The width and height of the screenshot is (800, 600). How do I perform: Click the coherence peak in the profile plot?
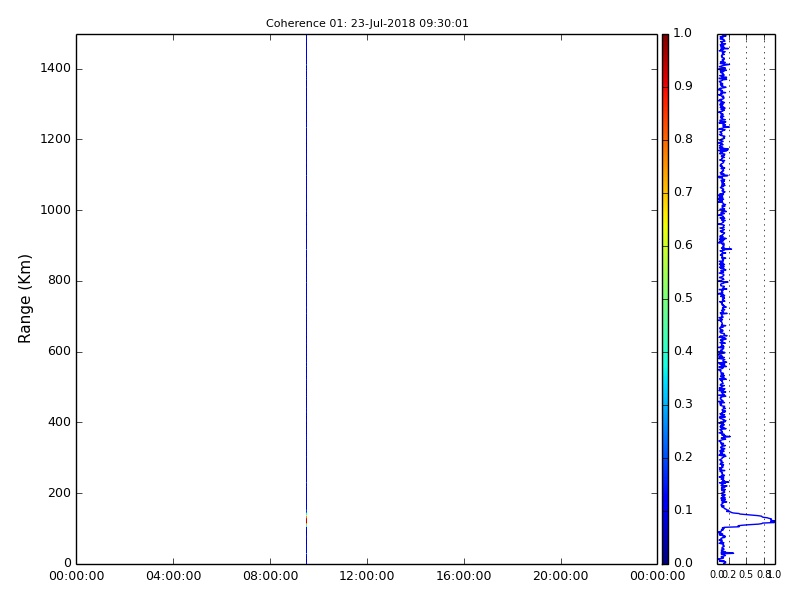771,521
